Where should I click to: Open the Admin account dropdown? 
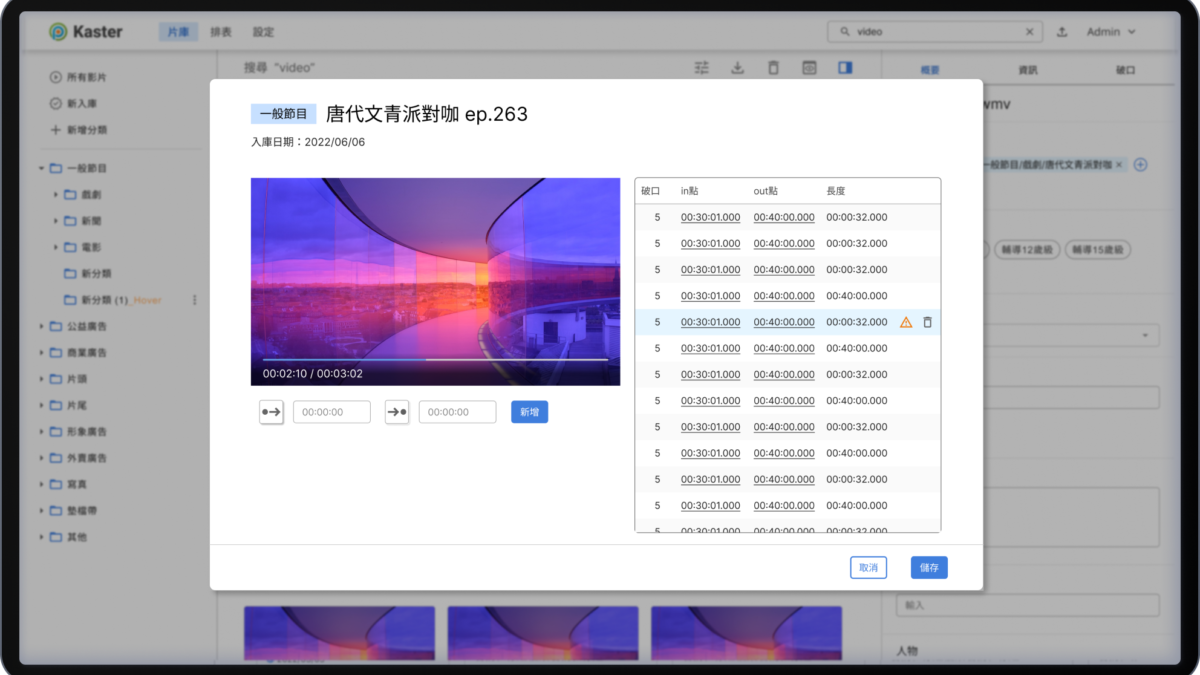(x=1111, y=32)
